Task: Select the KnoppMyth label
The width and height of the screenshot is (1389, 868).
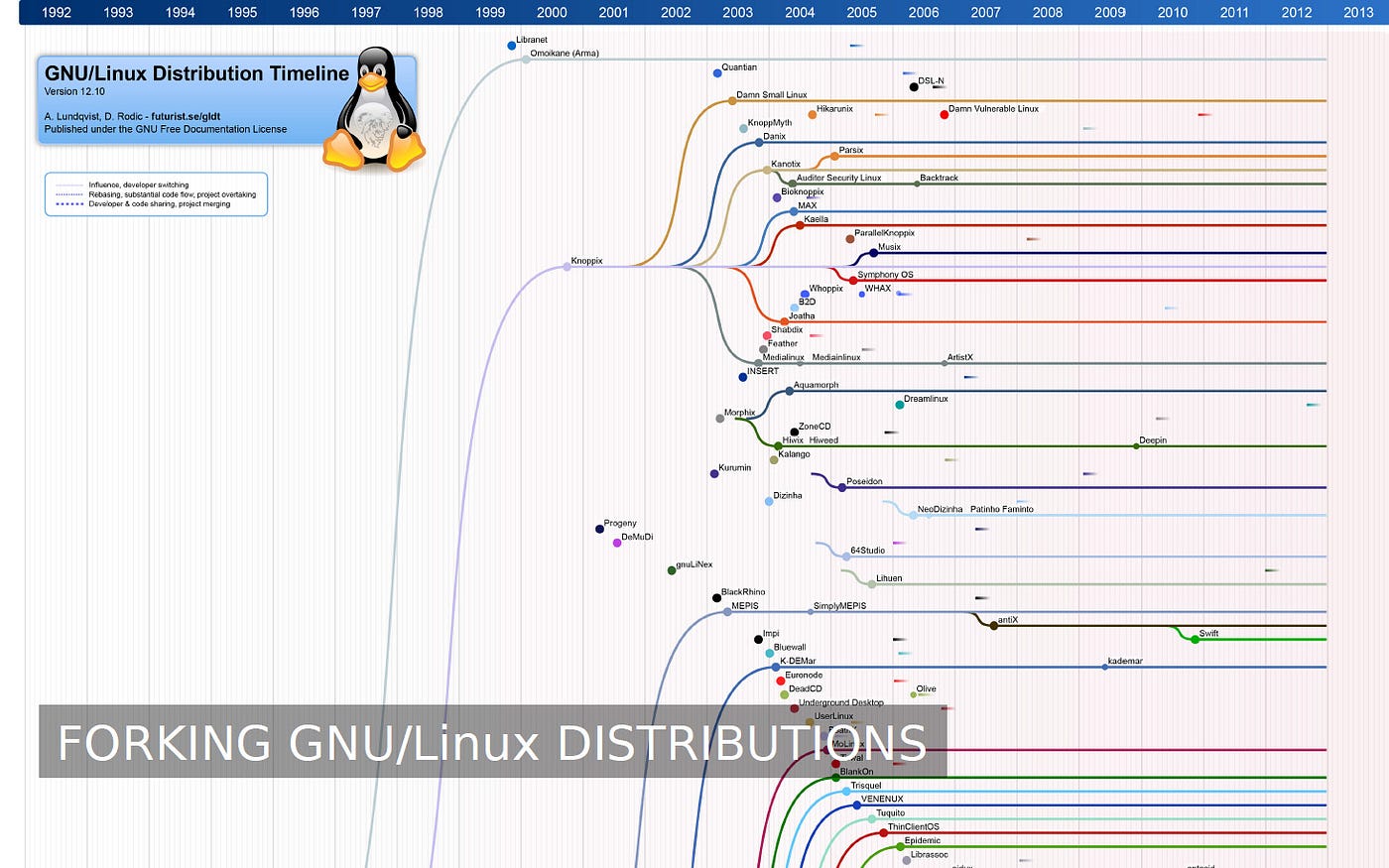Action: click(770, 123)
